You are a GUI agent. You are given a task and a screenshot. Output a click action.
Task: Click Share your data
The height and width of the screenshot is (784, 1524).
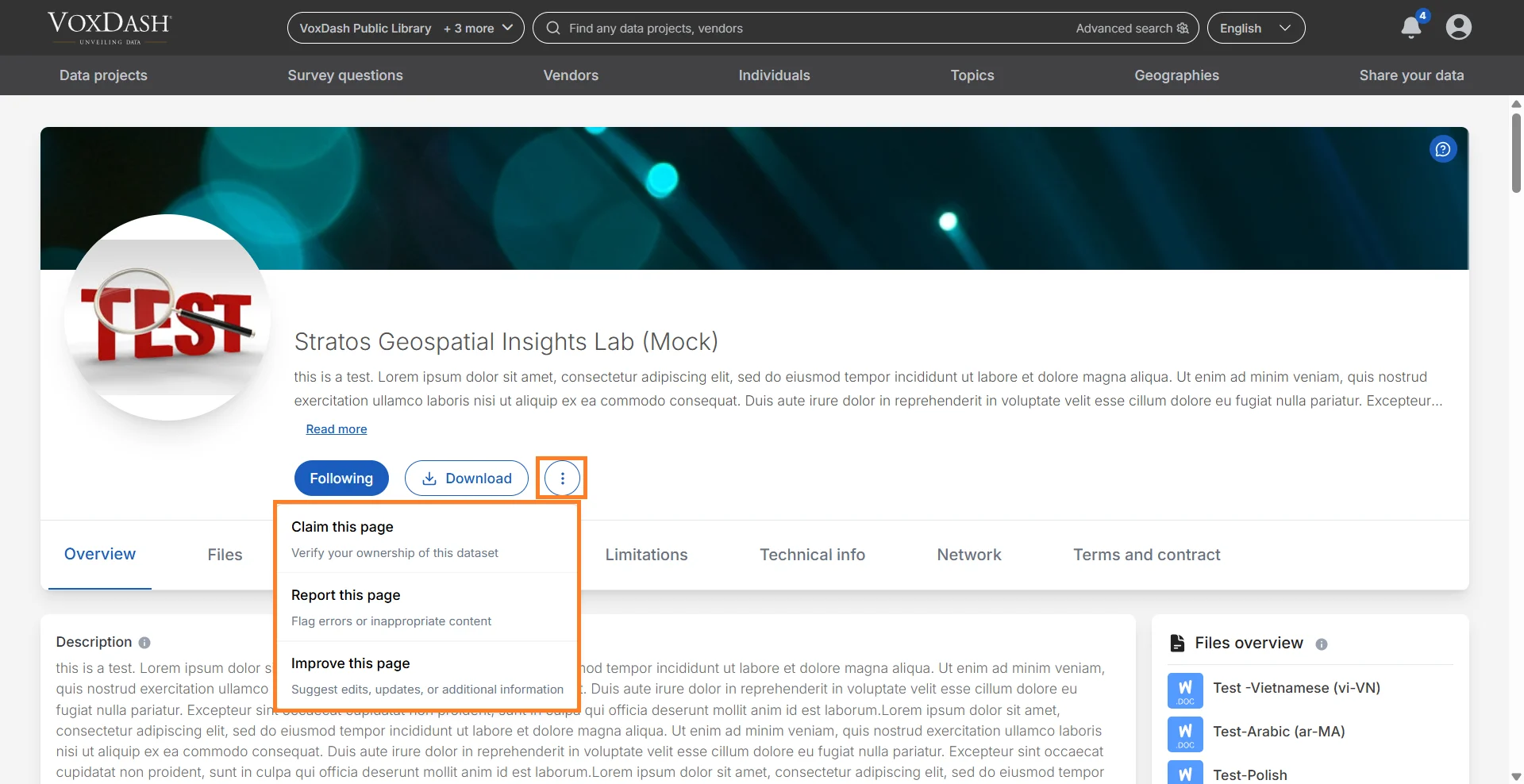[1411, 75]
